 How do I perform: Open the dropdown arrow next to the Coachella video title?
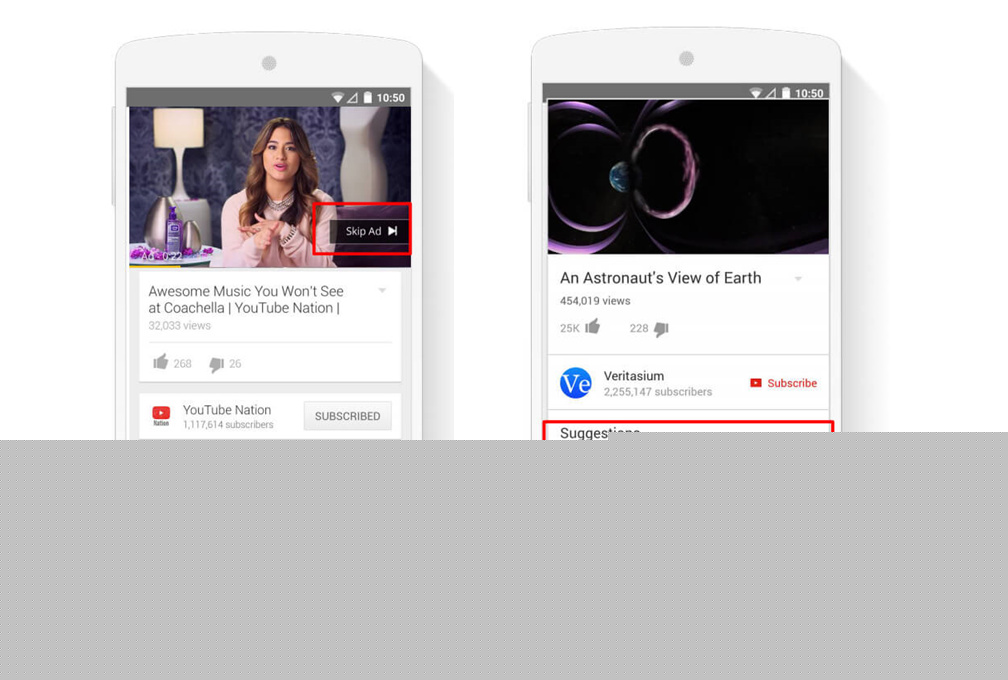pyautogui.click(x=382, y=291)
